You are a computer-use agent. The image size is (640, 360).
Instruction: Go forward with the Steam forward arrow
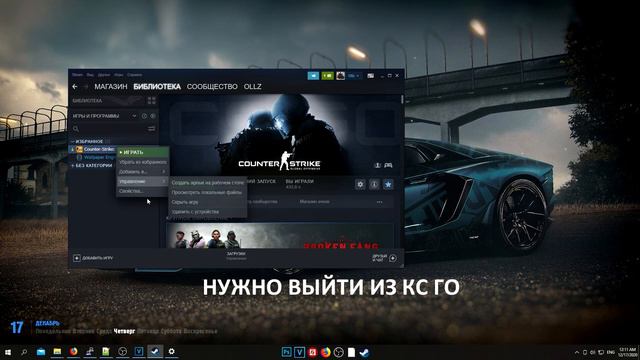pyautogui.click(x=85, y=87)
